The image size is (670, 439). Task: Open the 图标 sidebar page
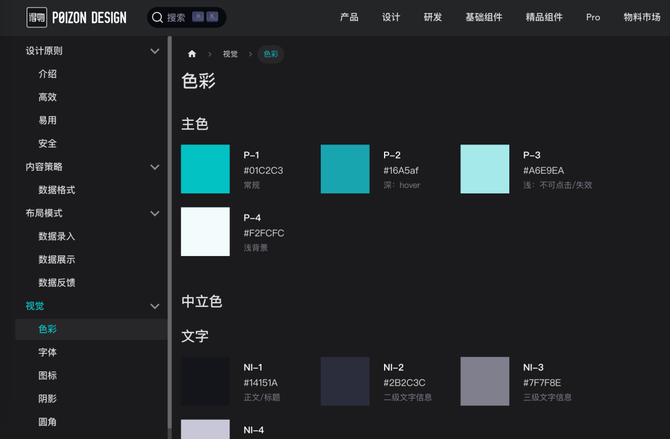point(47,375)
